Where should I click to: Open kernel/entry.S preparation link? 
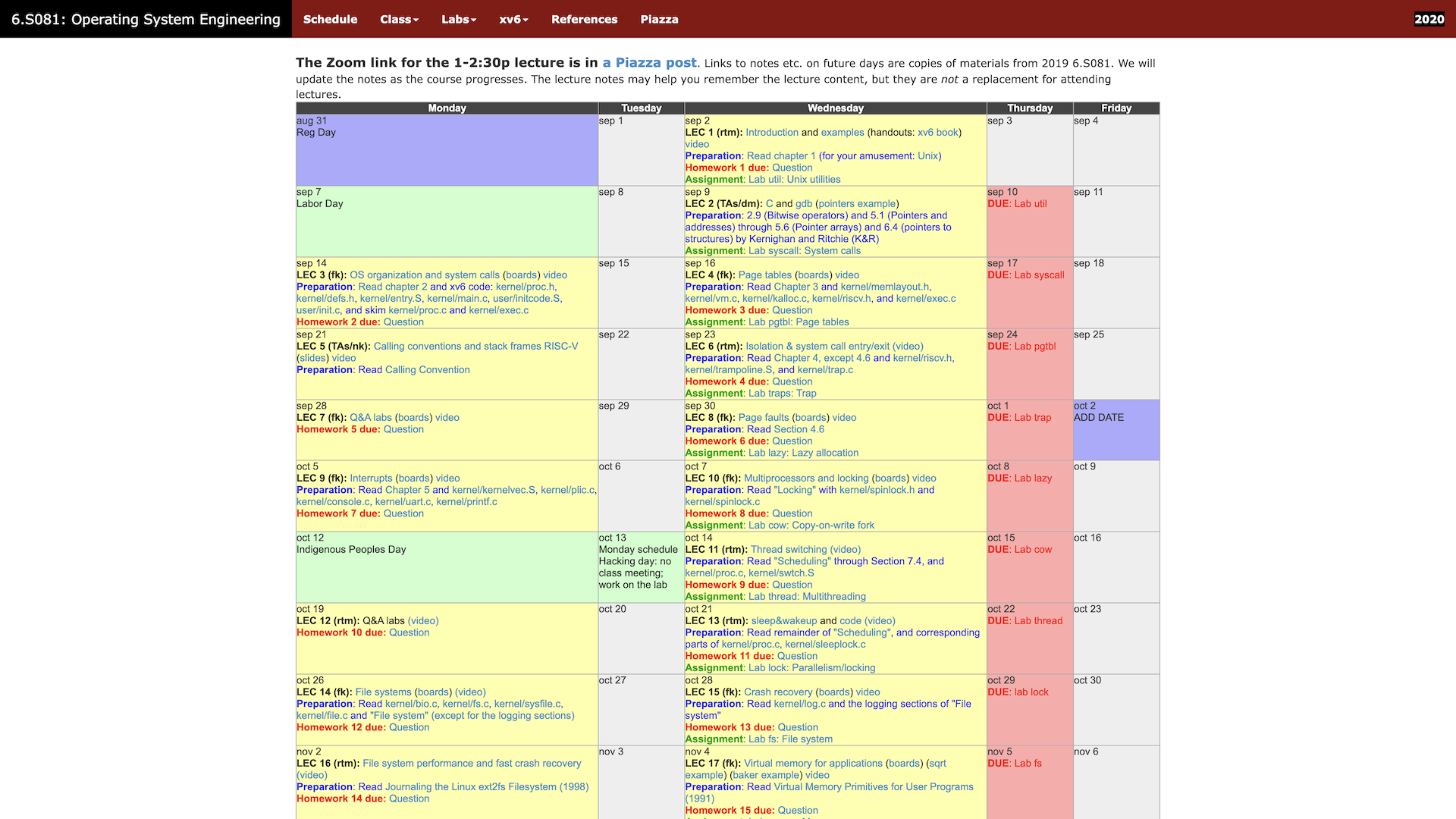click(391, 299)
